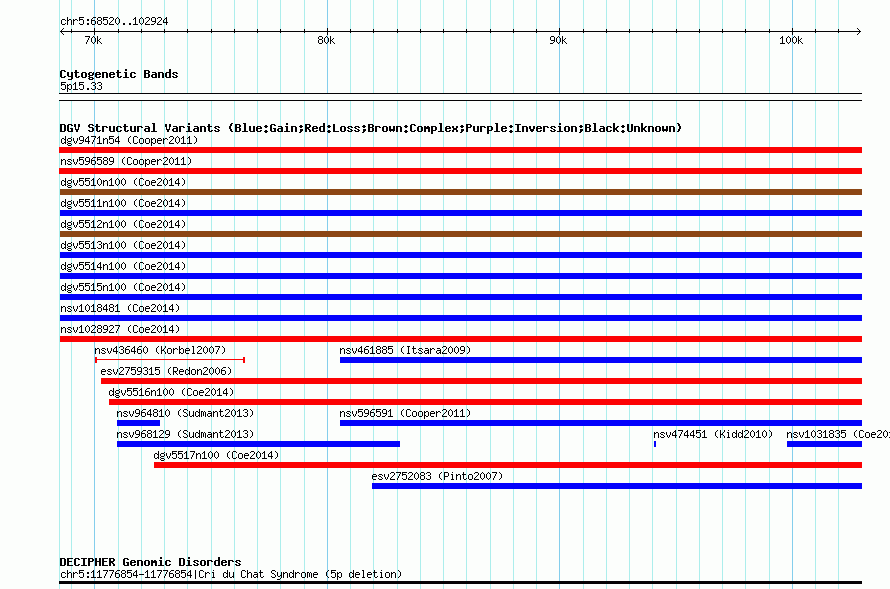890x589 pixels.
Task: Select the dgv5517n100 (Coe2014) red bar
Action: (507, 465)
